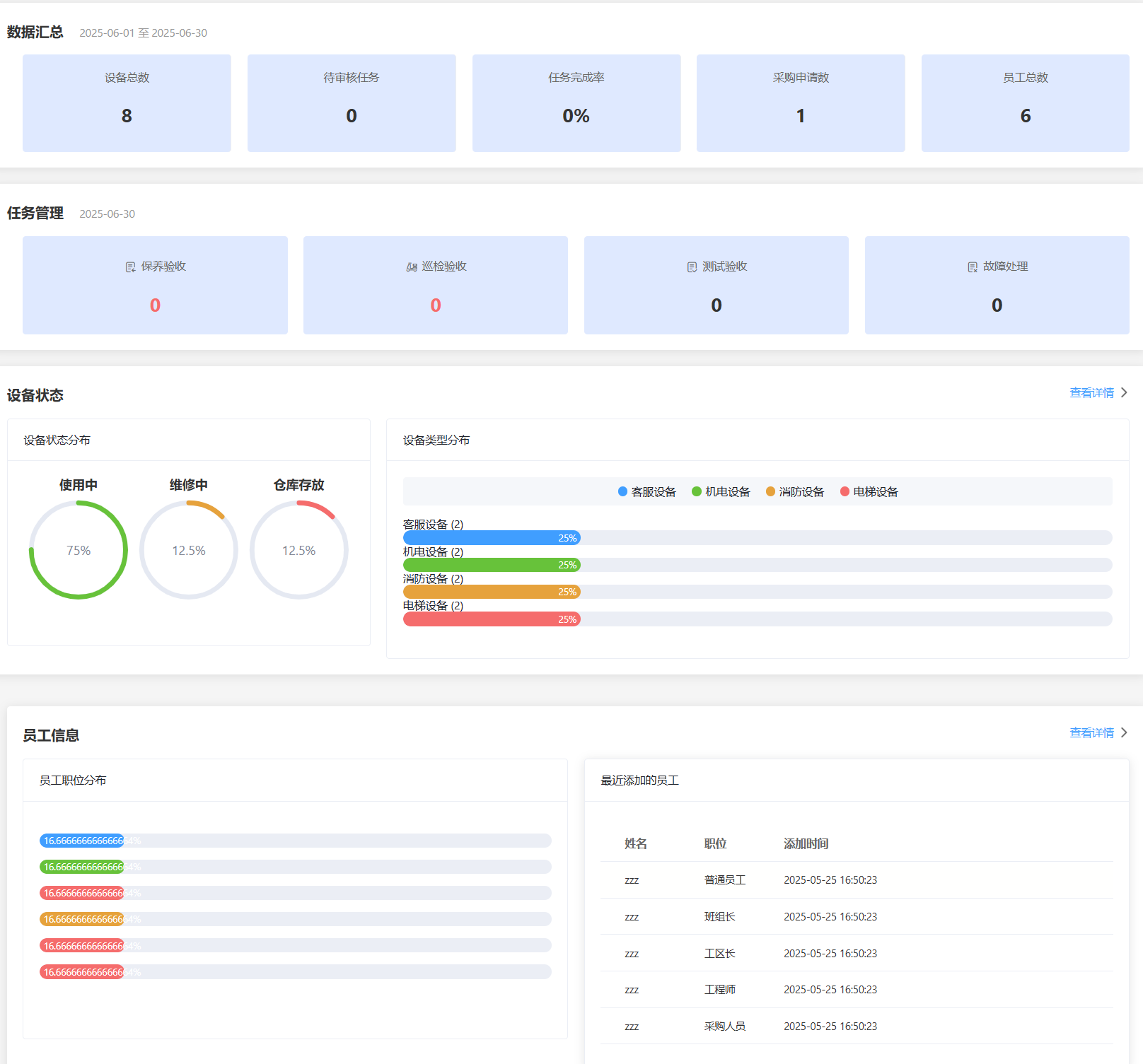Click the chevron arrow beside 员工信息 查看详情
This screenshot has width=1143, height=1064.
1124,732
